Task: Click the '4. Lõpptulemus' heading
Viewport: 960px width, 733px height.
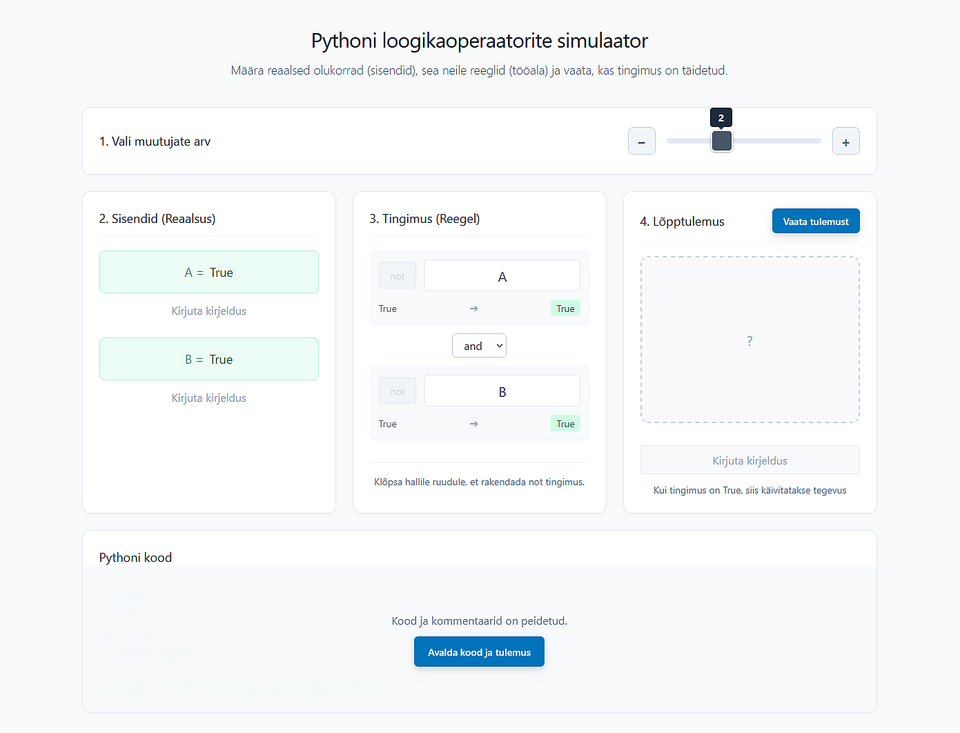Action: click(x=682, y=222)
